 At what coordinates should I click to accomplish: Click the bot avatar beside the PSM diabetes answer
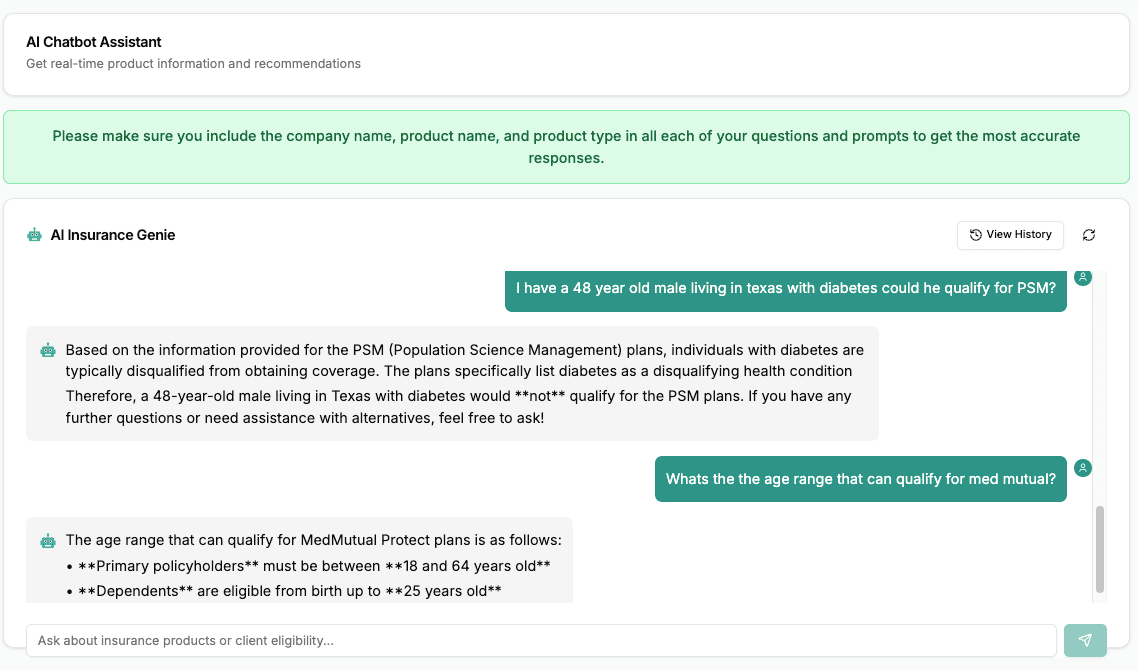pyautogui.click(x=48, y=351)
